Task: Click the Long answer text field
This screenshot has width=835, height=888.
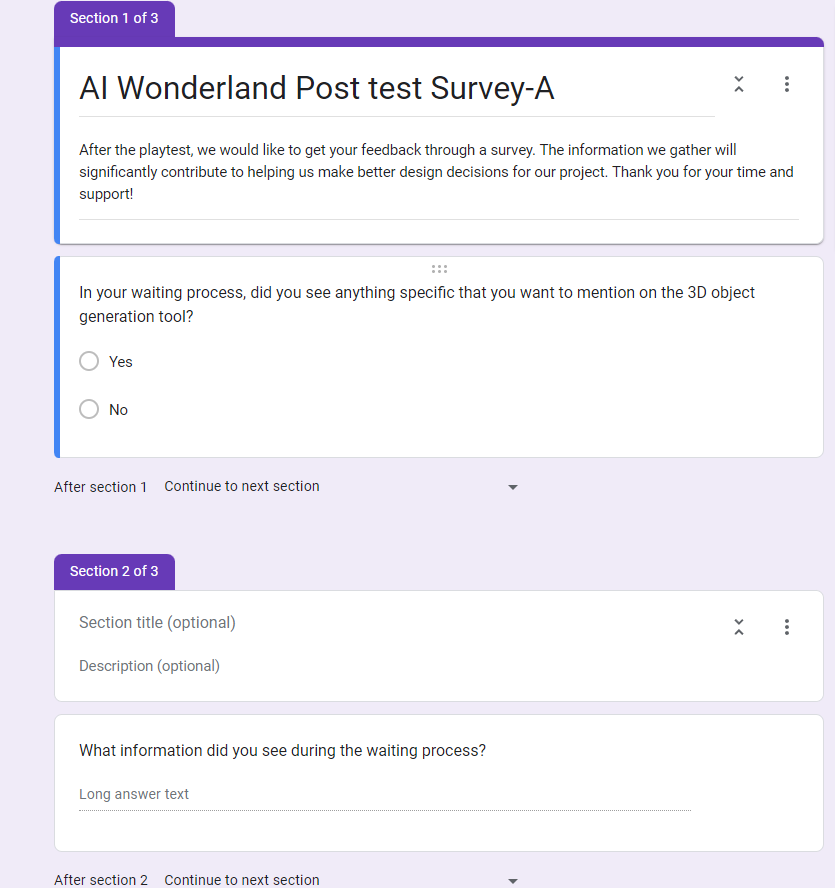Action: pos(385,795)
